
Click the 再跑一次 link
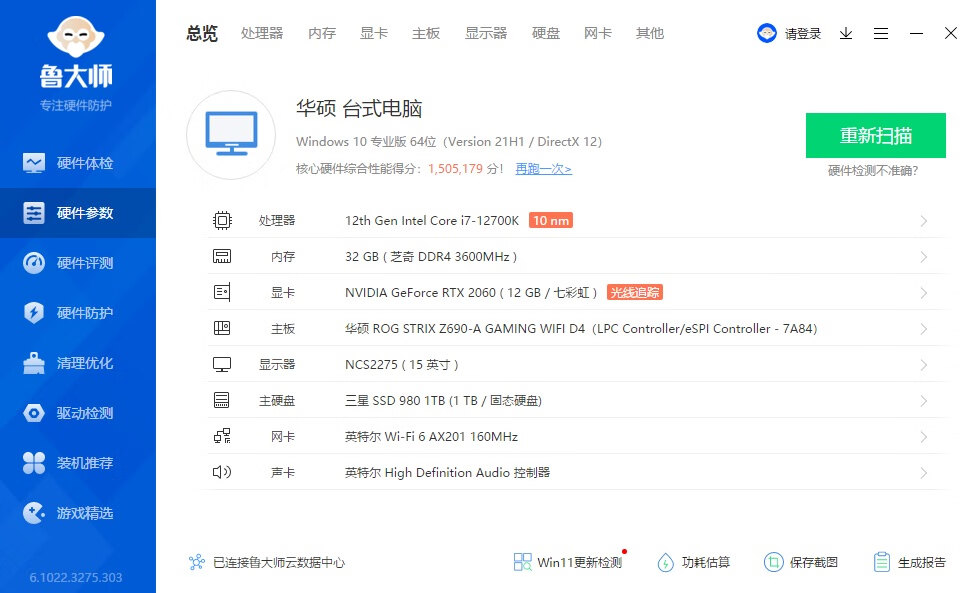[x=544, y=169]
